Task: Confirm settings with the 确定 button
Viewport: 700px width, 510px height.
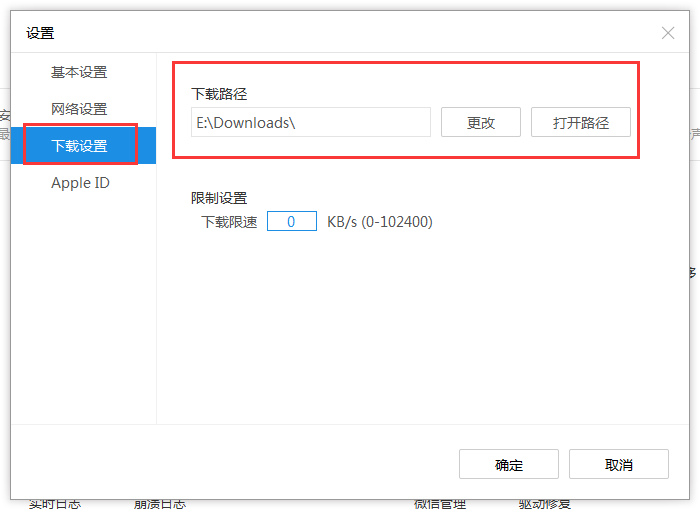Action: (509, 464)
